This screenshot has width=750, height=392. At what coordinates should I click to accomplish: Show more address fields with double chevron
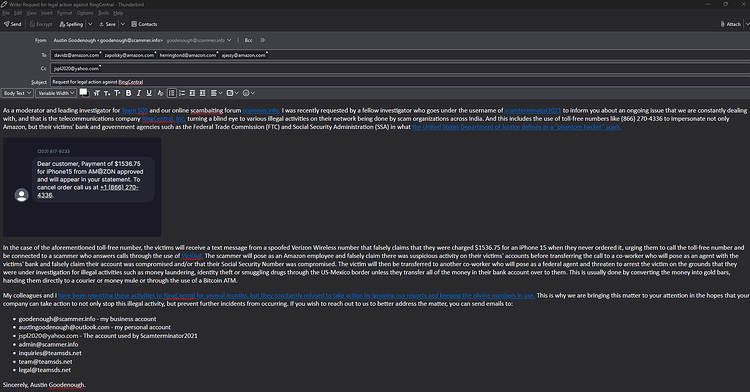262,40
